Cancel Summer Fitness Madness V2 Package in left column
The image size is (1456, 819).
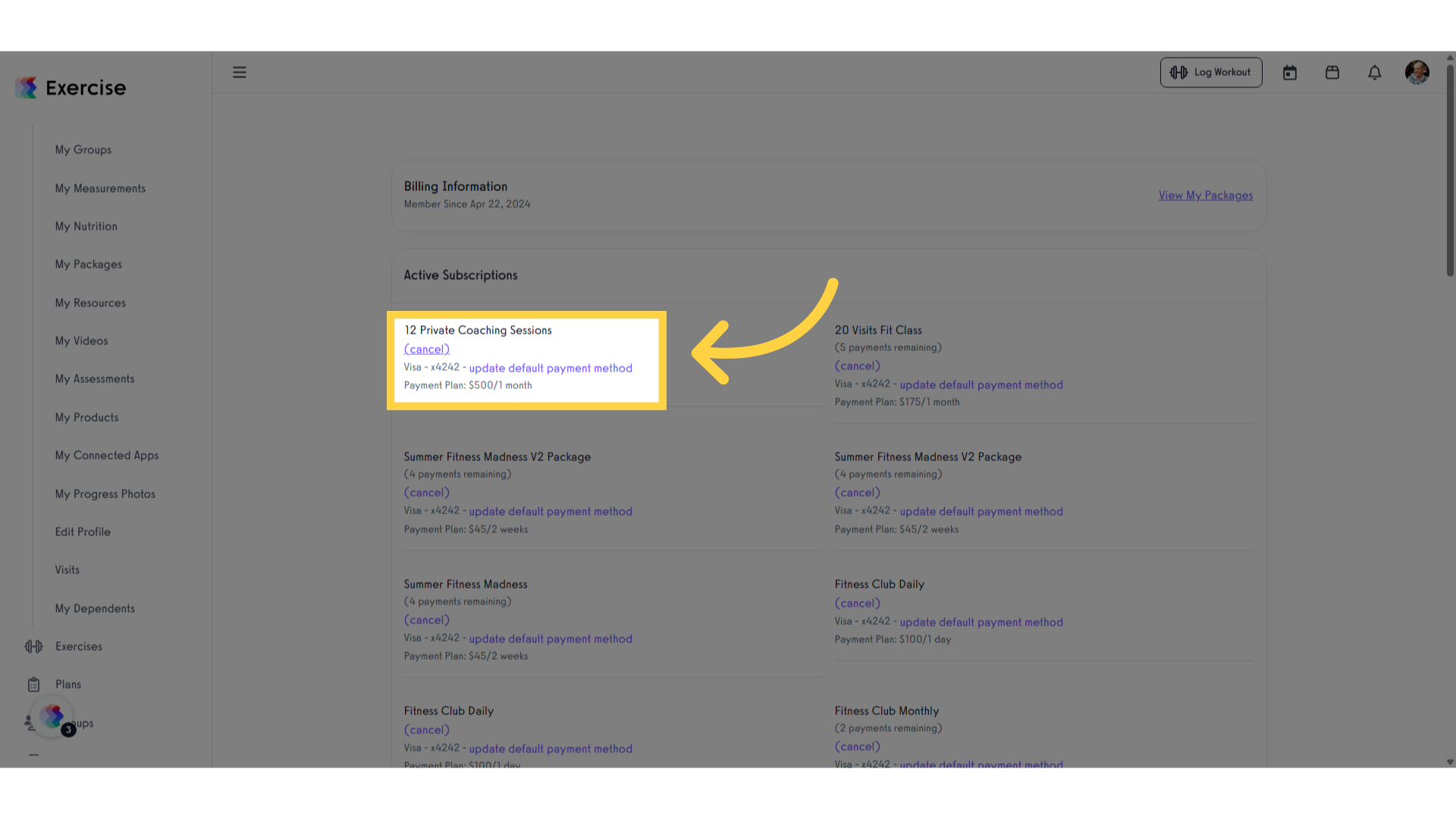(x=427, y=492)
